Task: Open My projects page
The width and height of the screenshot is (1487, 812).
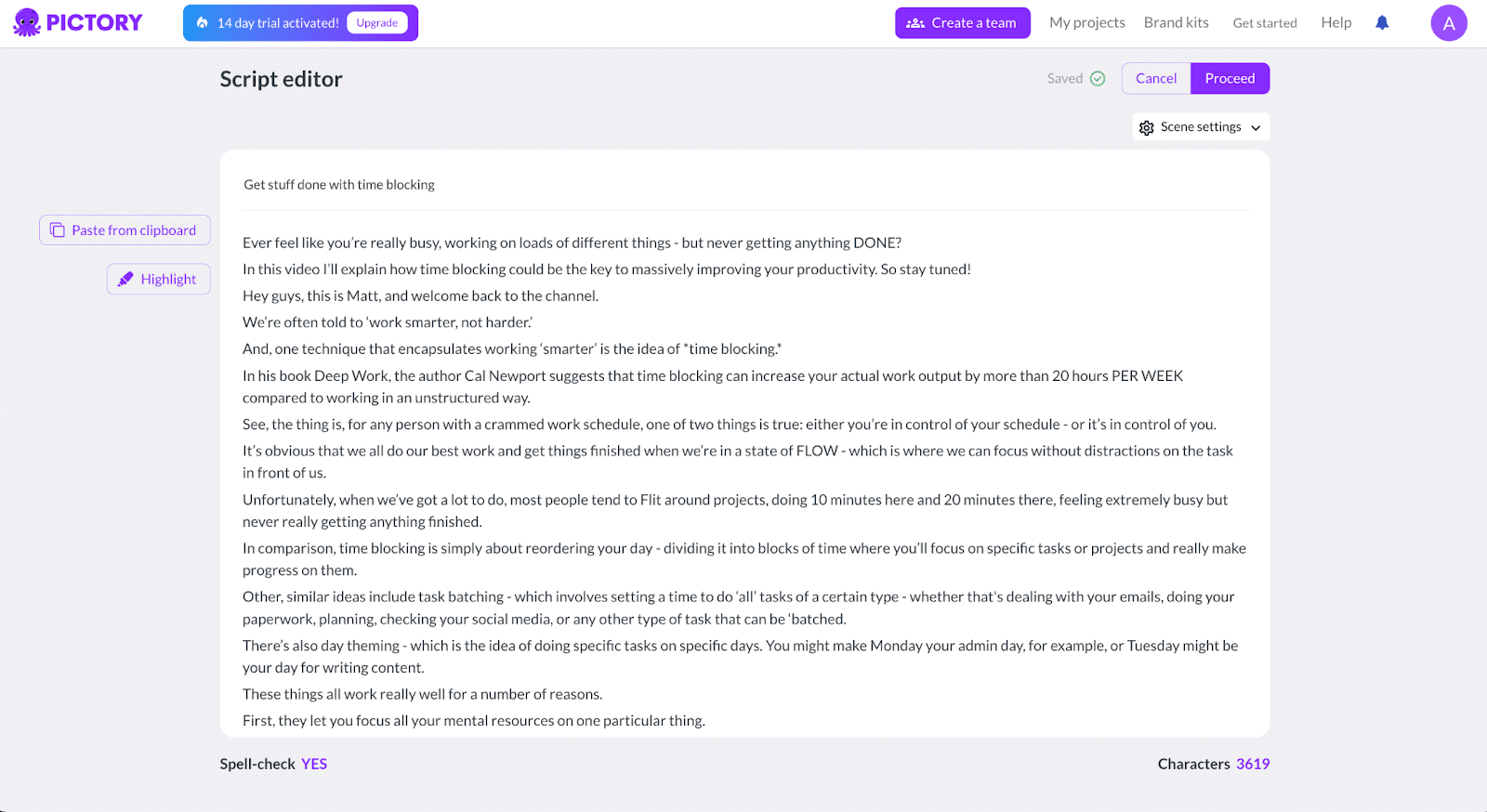Action: [1086, 23]
